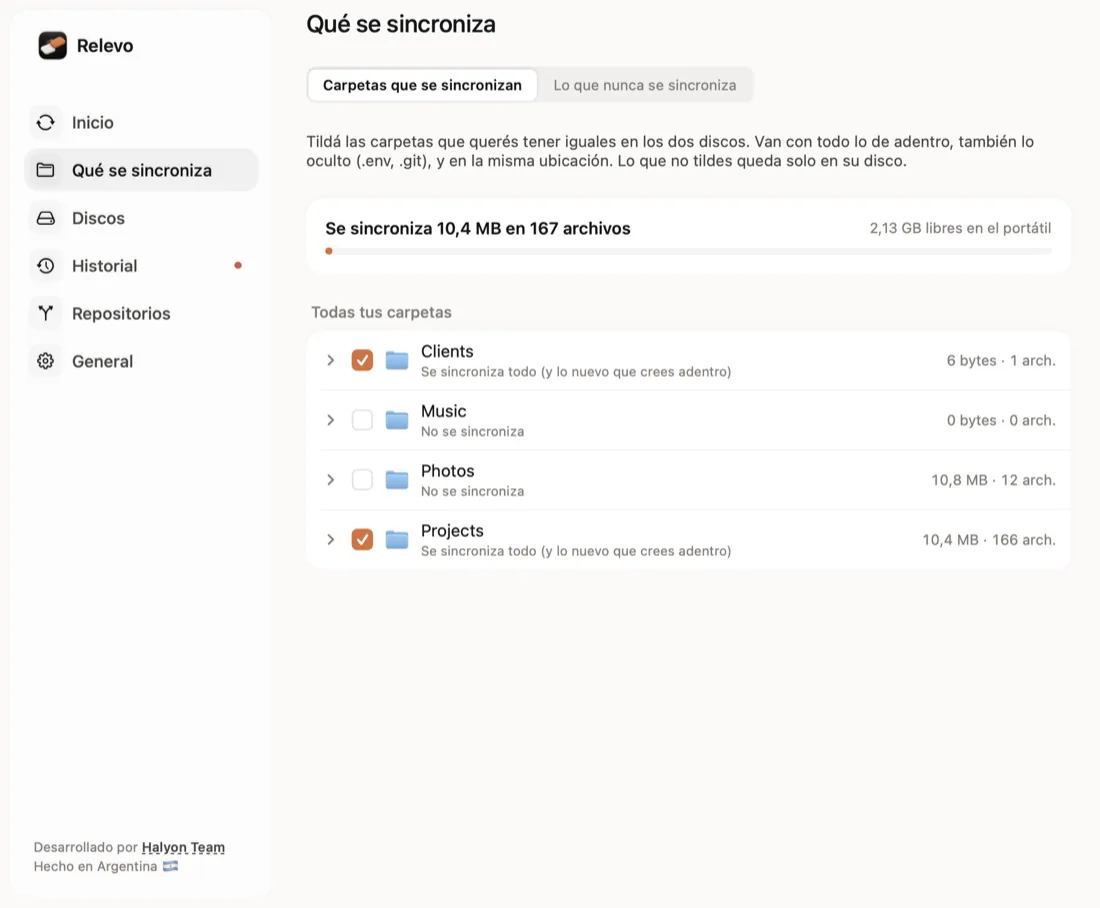This screenshot has height=908, width=1100.
Task: Click Clients 'Se sincroniza todo' status text
Action: point(576,372)
